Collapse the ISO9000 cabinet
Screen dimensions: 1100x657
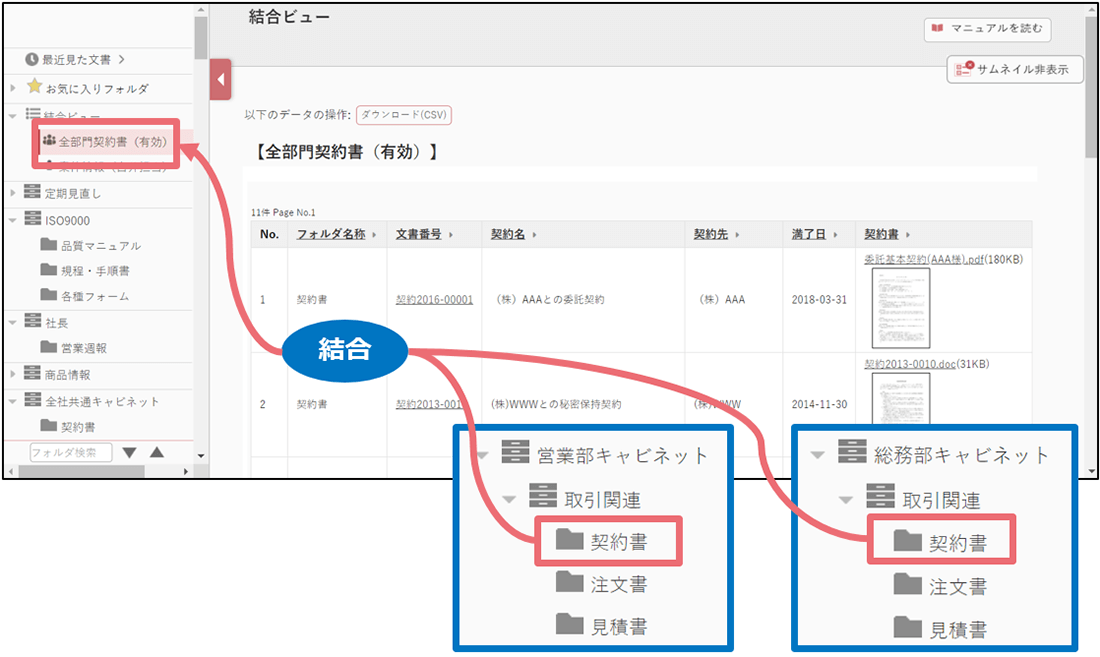13,220
